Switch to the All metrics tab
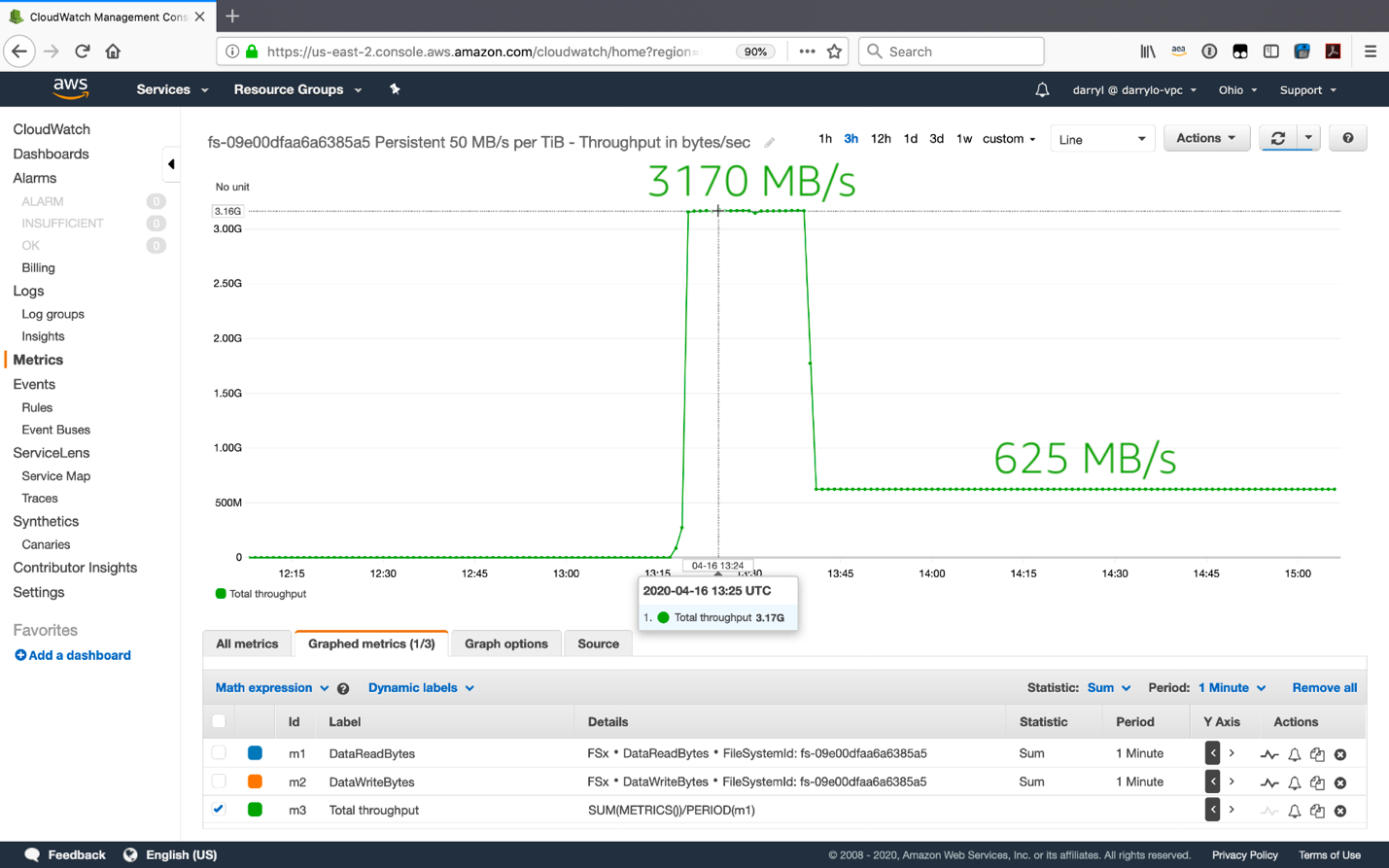The height and width of the screenshot is (868, 1389). 247,642
